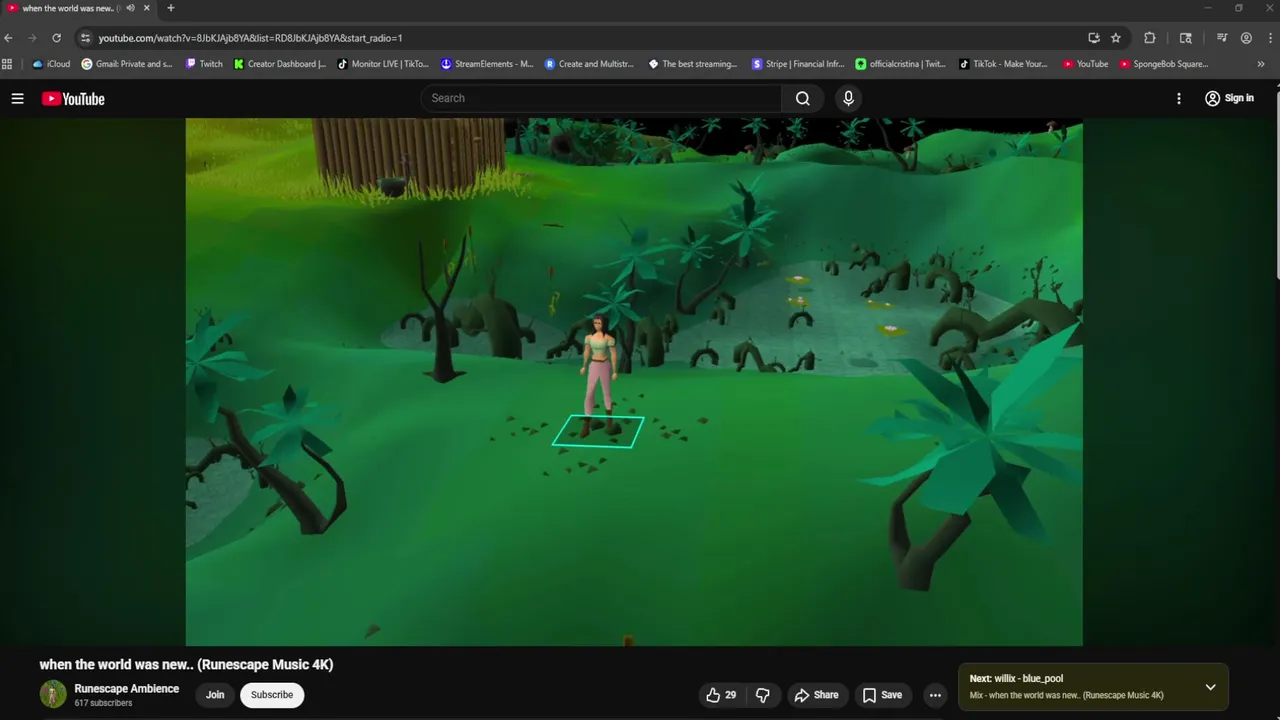Click the video title text
This screenshot has height=720, width=1280.
(186, 664)
